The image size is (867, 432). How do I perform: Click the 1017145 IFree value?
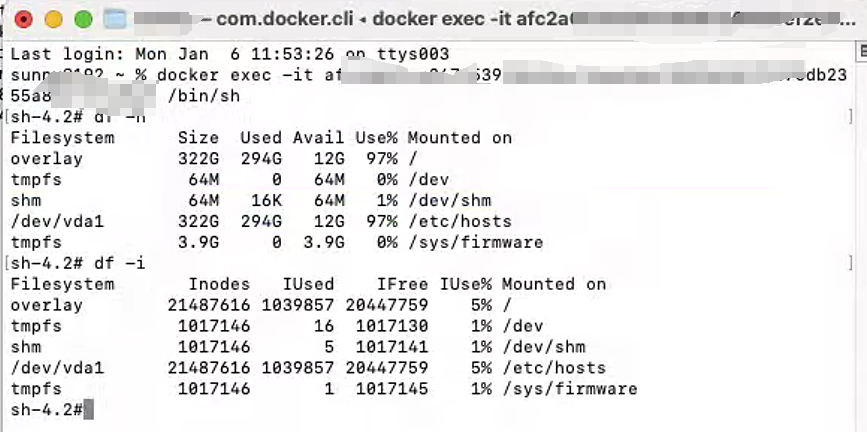(x=392, y=389)
